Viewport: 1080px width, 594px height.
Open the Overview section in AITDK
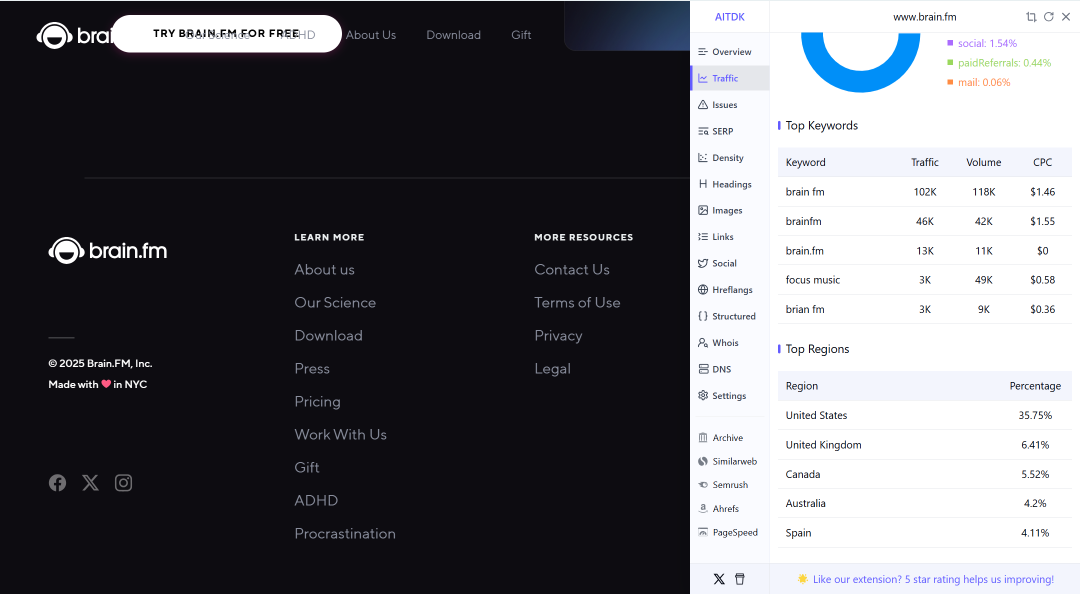(729, 52)
